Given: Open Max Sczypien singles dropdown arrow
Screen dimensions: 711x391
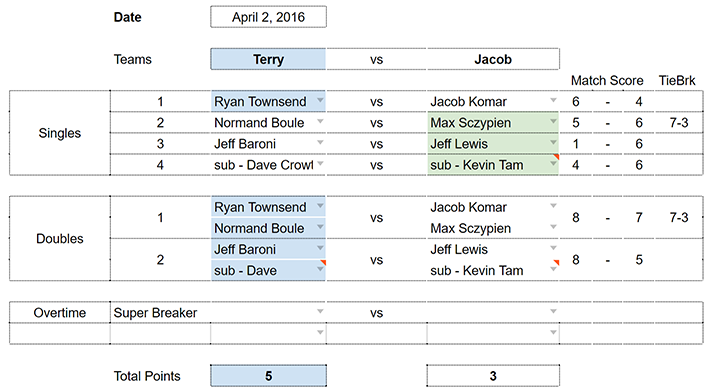Looking at the screenshot, I should [x=553, y=121].
